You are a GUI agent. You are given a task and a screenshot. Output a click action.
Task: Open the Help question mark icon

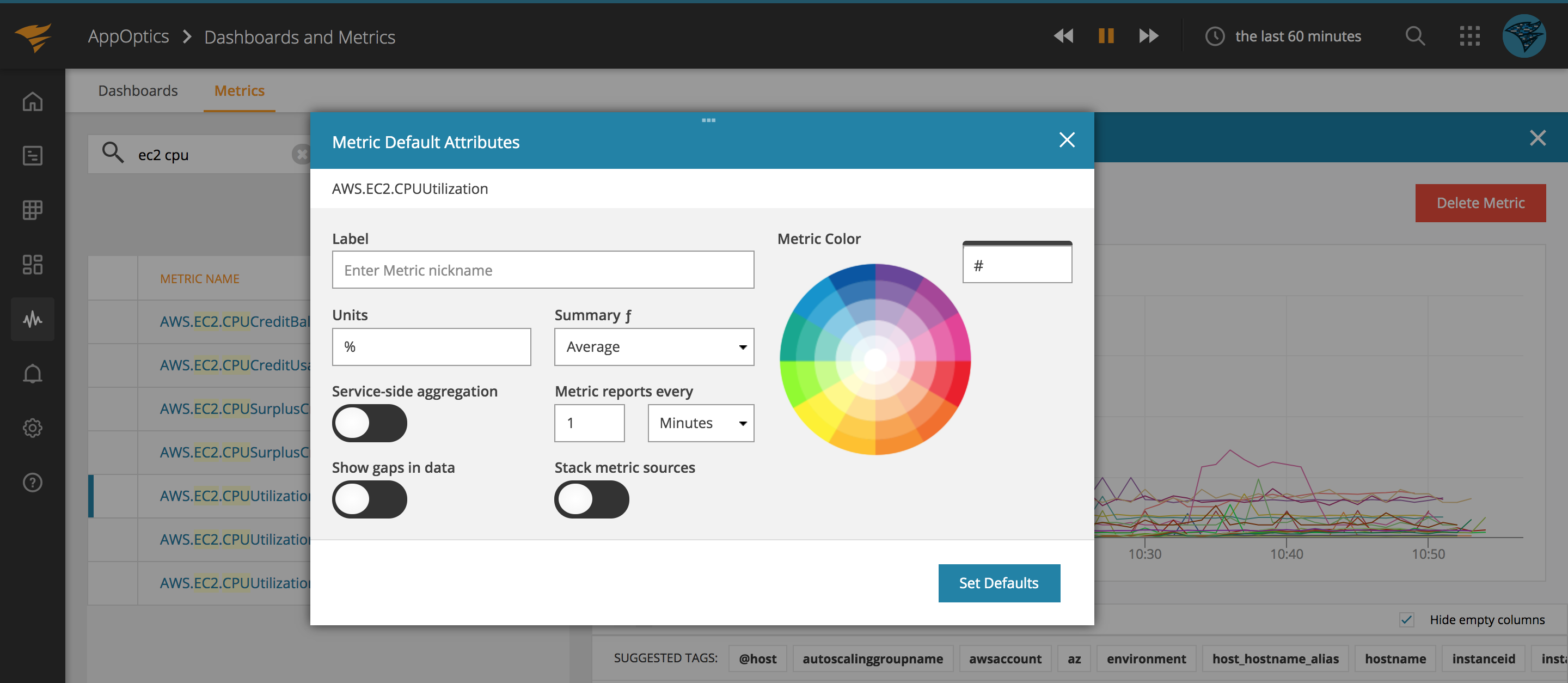[x=32, y=483]
